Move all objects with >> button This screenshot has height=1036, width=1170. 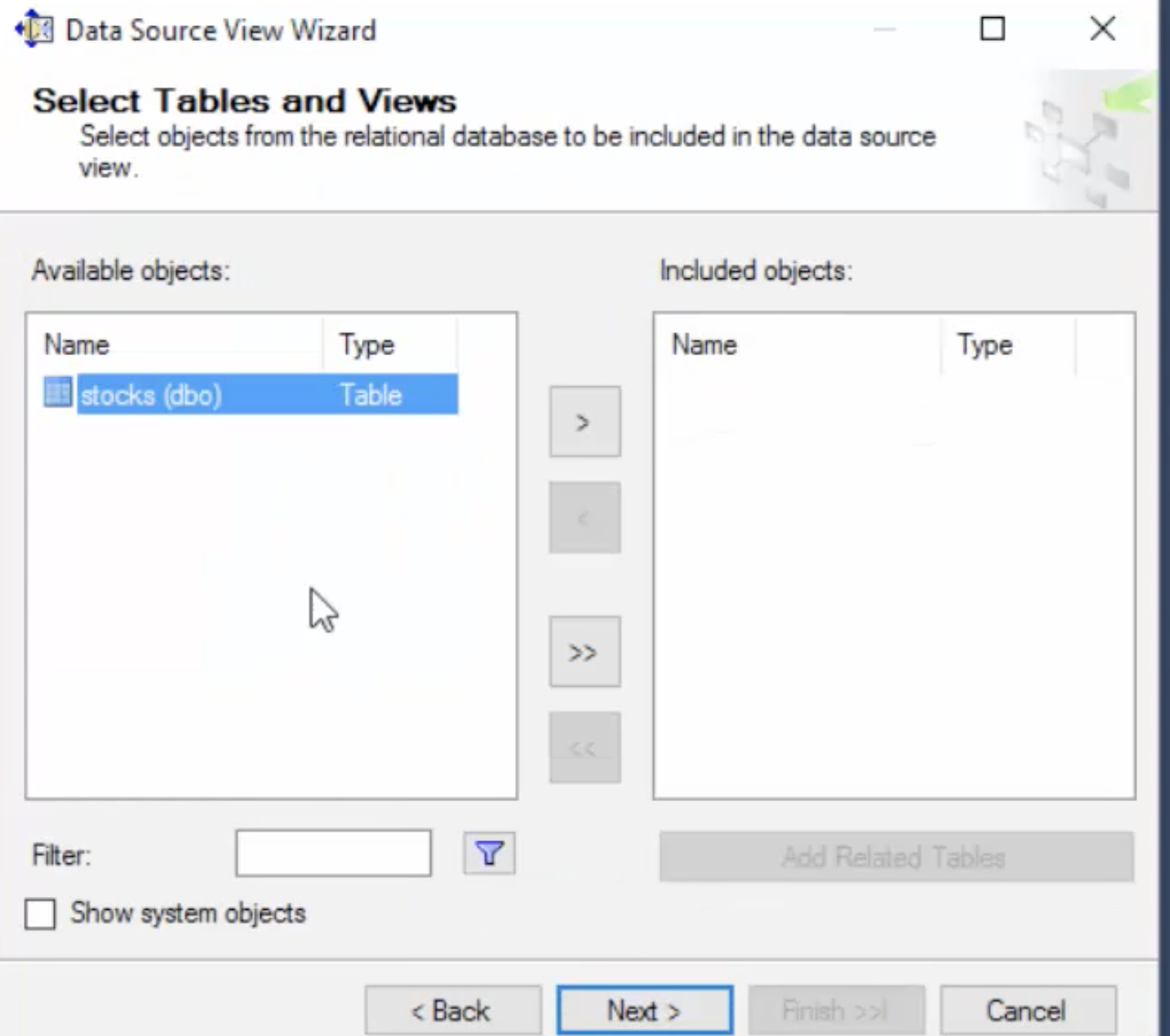pos(584,652)
